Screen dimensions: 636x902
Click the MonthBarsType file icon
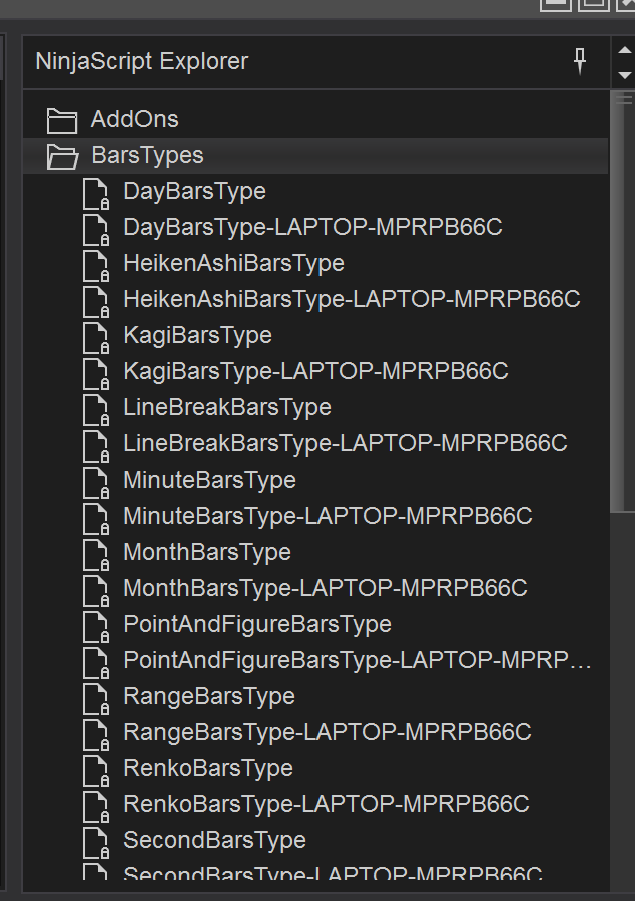[x=95, y=555]
